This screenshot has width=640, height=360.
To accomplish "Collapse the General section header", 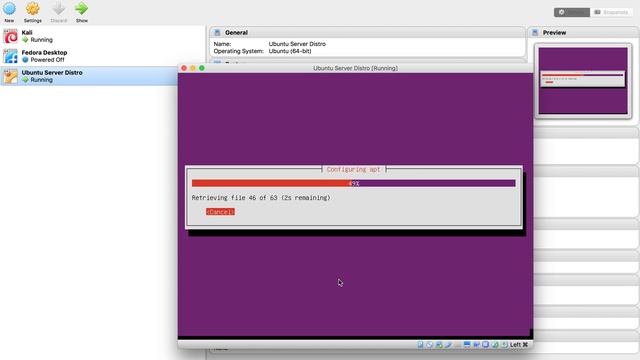I will (367, 33).
